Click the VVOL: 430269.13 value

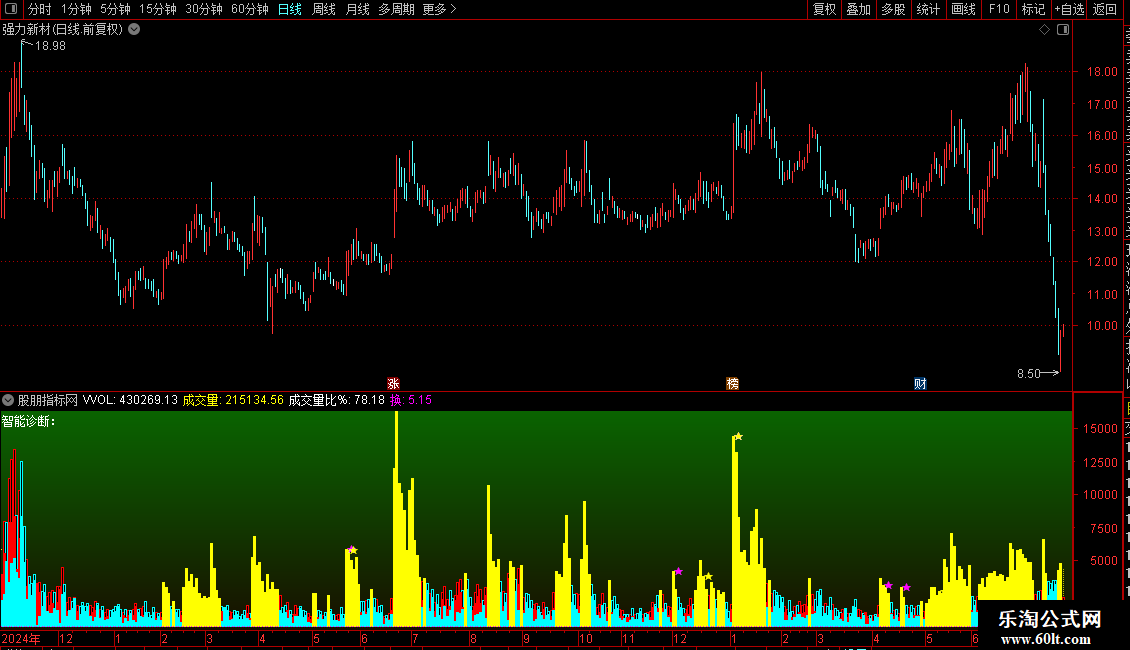[x=130, y=400]
